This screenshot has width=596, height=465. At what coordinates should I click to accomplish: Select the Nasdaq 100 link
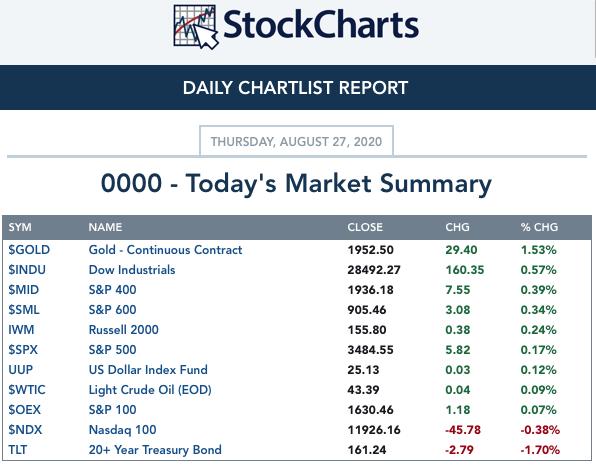[x=122, y=430]
